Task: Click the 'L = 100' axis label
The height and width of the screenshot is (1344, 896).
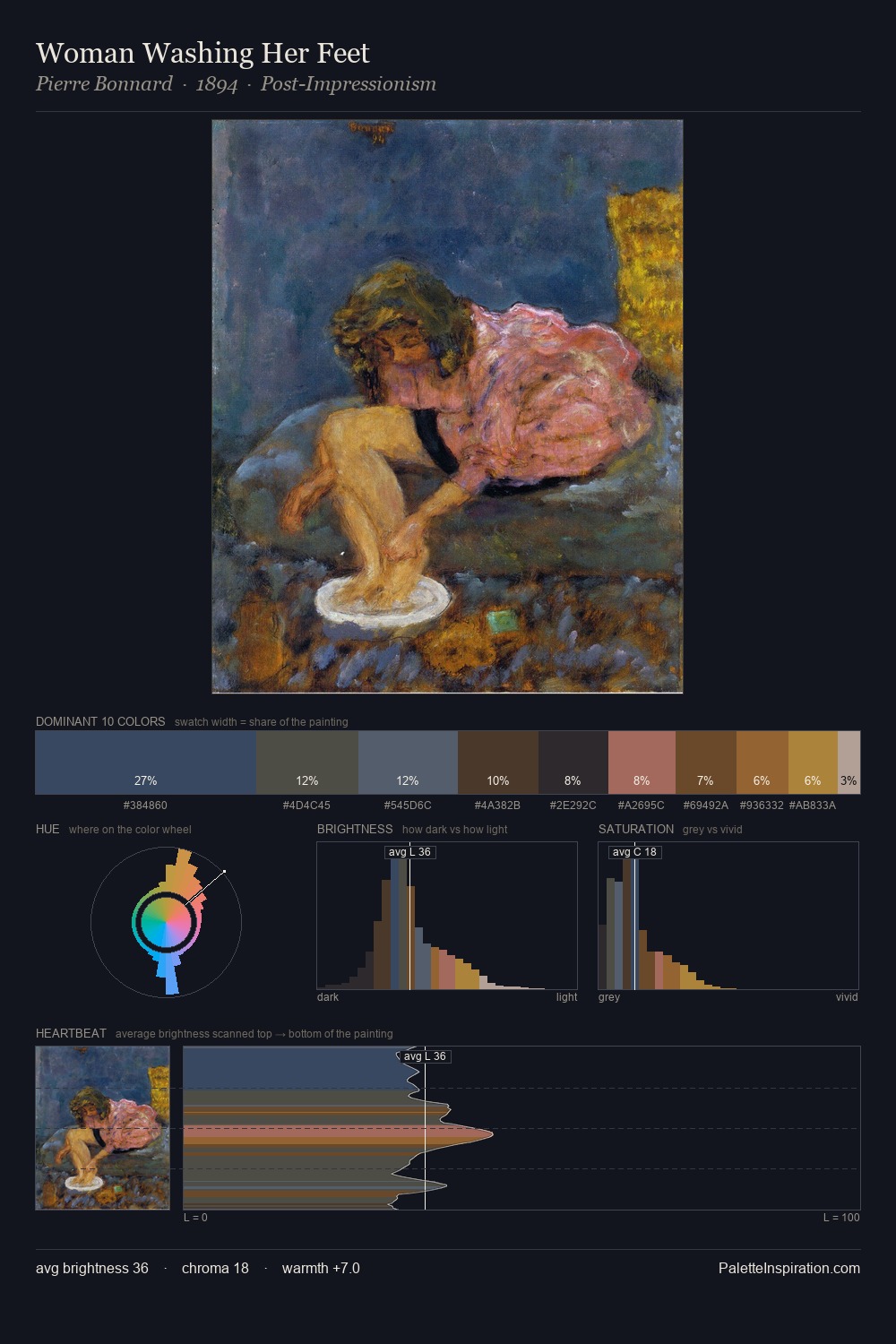Action: pos(841,1218)
